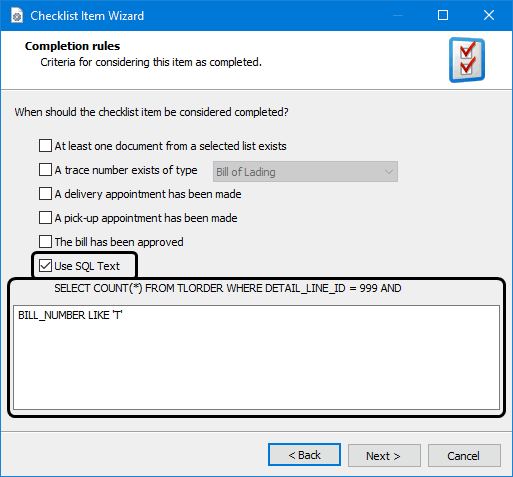
Task: Tick 'A delivery appointment has been made' checkbox
Action: pyautogui.click(x=45, y=194)
